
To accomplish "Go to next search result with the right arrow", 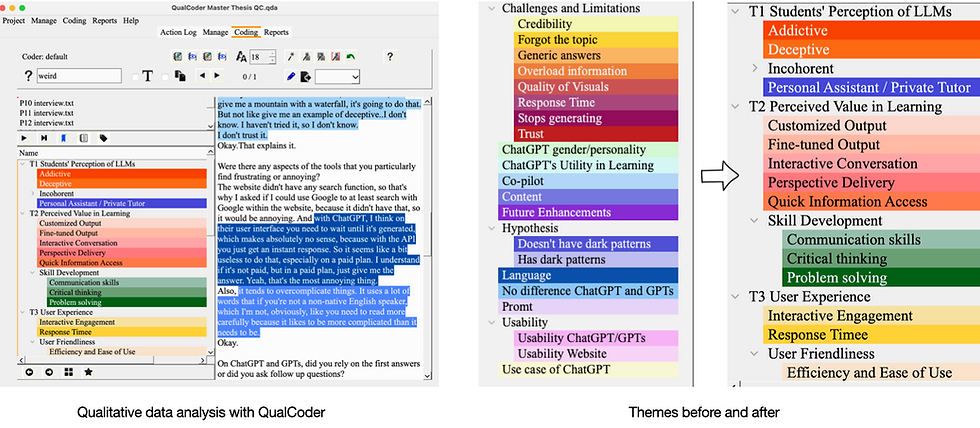I will point(217,76).
